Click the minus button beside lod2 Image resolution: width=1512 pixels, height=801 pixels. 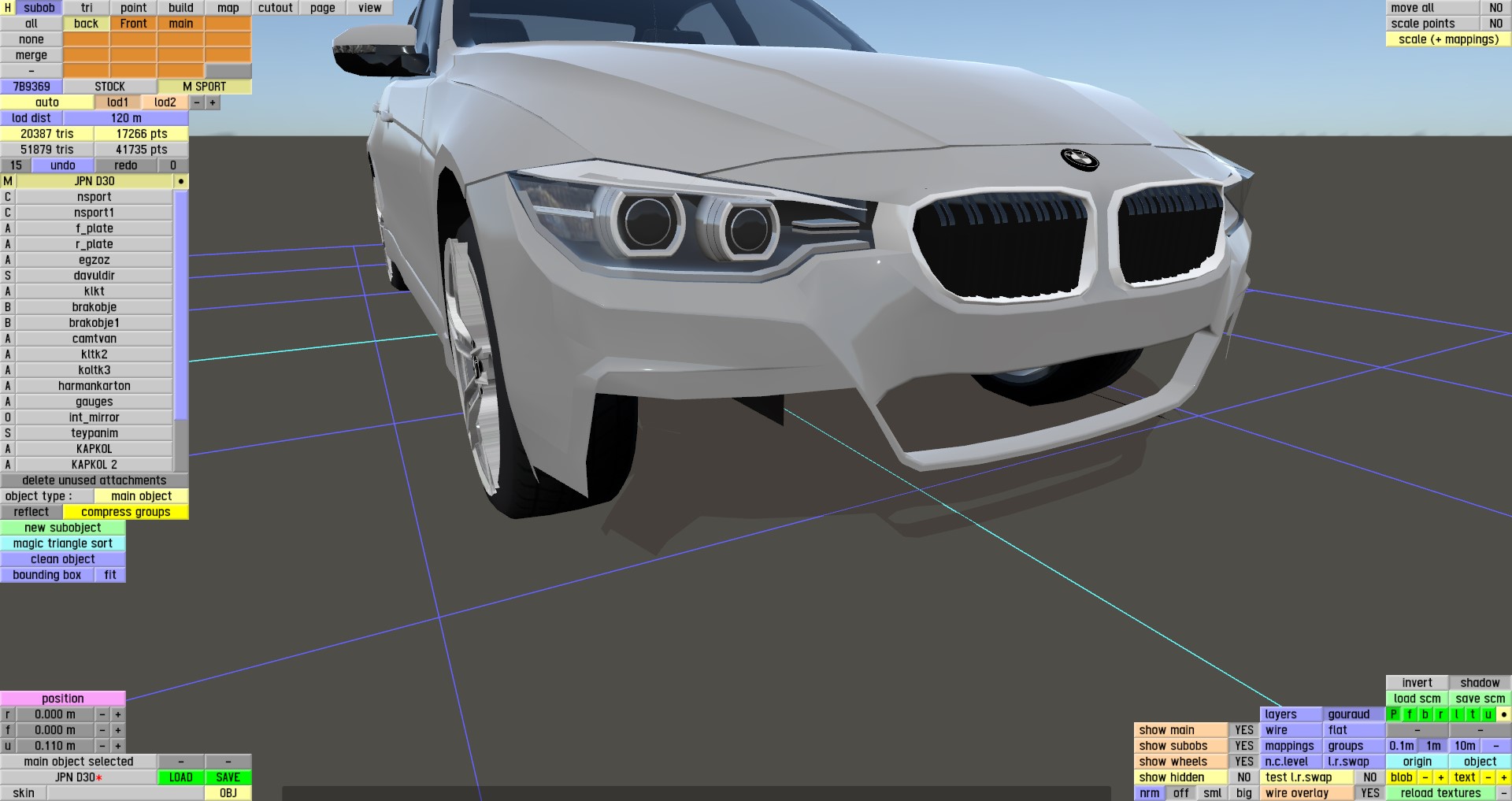tap(197, 102)
